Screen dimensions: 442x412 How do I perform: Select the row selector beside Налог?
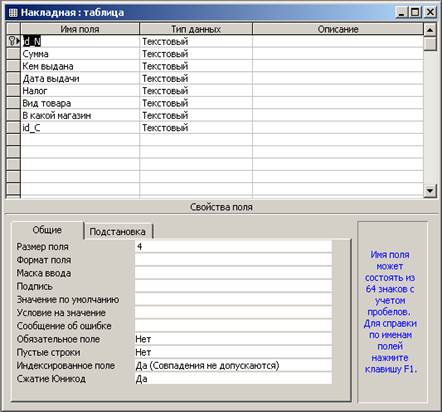[13, 91]
